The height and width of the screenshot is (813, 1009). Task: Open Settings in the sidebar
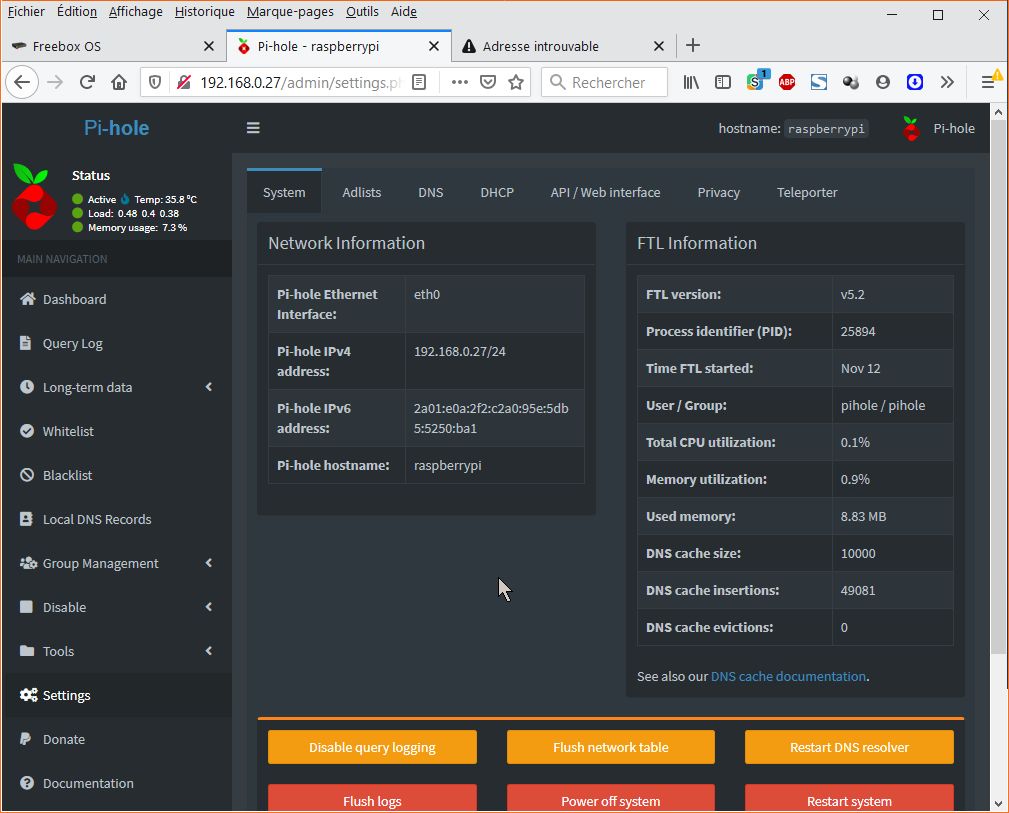point(55,695)
